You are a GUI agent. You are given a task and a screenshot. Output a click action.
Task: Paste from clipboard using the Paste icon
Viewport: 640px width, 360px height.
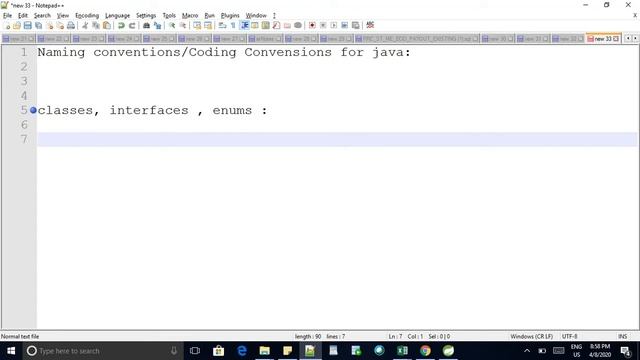tap(107, 25)
